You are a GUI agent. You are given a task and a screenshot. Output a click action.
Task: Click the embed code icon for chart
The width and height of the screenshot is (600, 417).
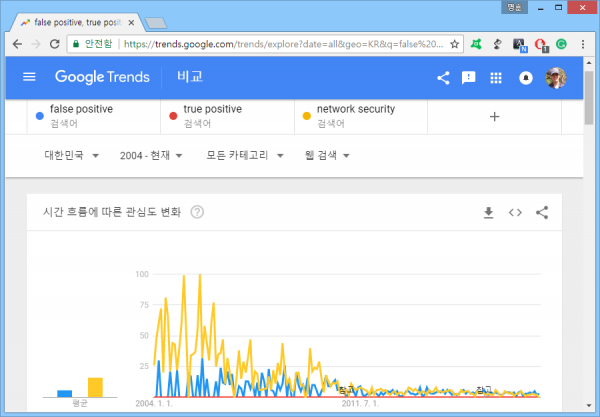(x=515, y=212)
